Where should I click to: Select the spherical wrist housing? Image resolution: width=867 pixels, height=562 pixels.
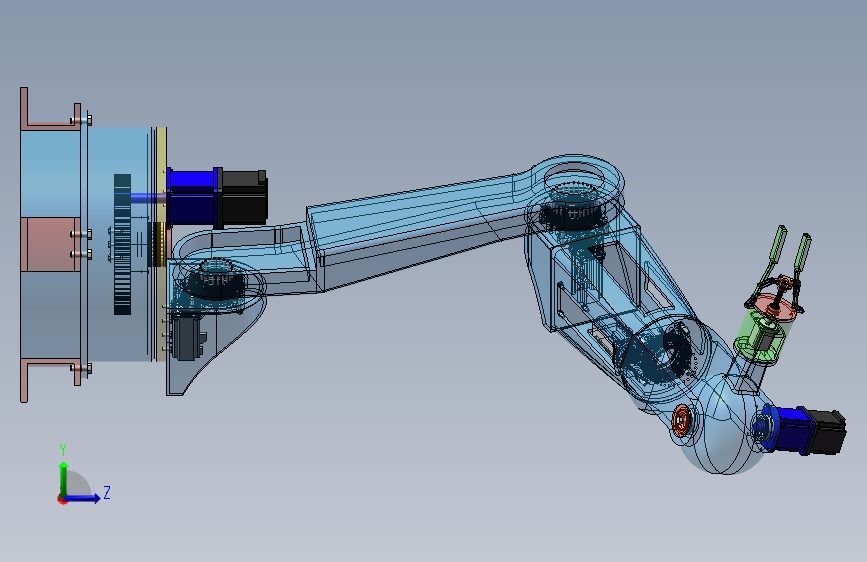722,426
